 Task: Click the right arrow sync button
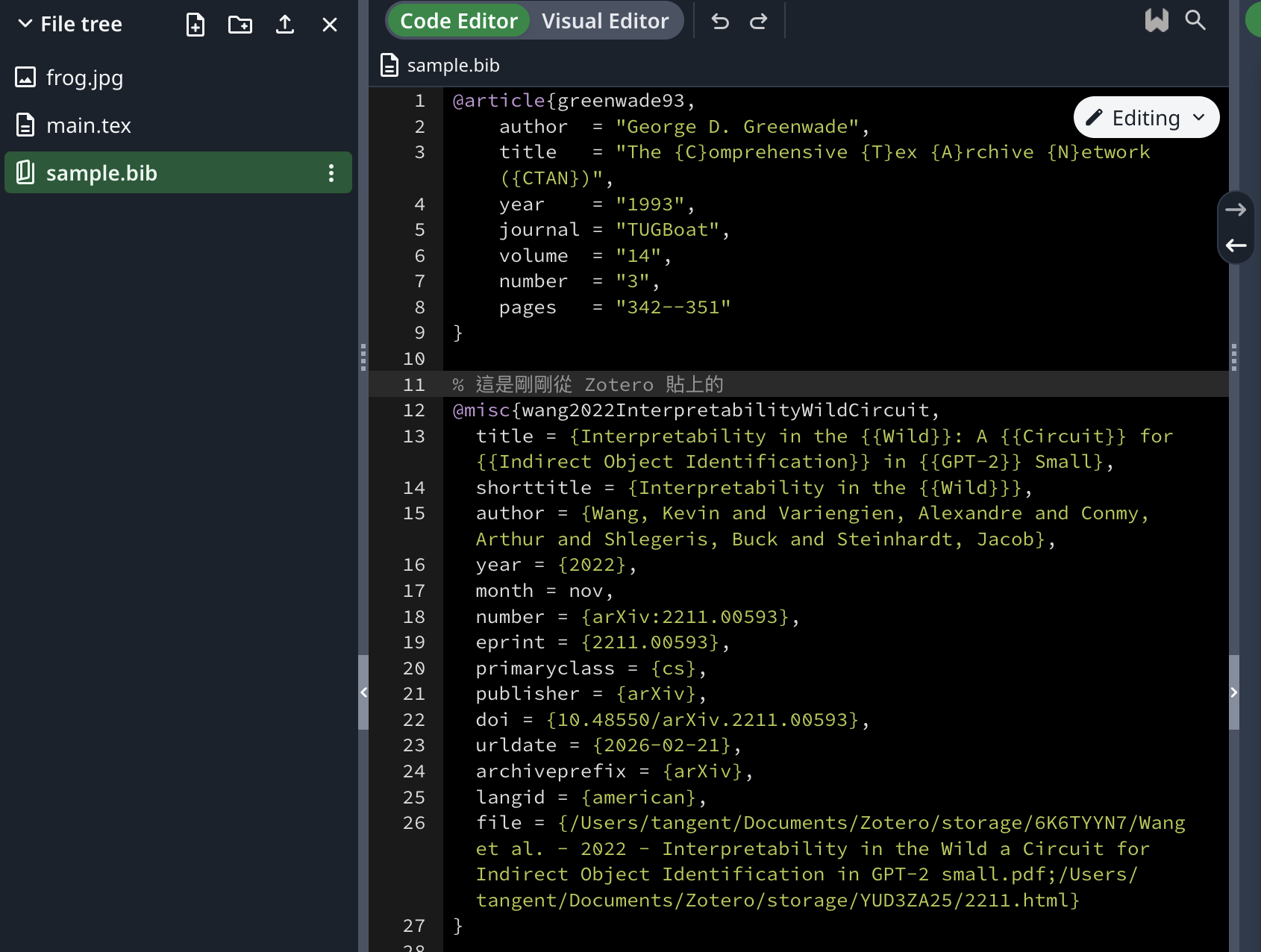pyautogui.click(x=1236, y=210)
